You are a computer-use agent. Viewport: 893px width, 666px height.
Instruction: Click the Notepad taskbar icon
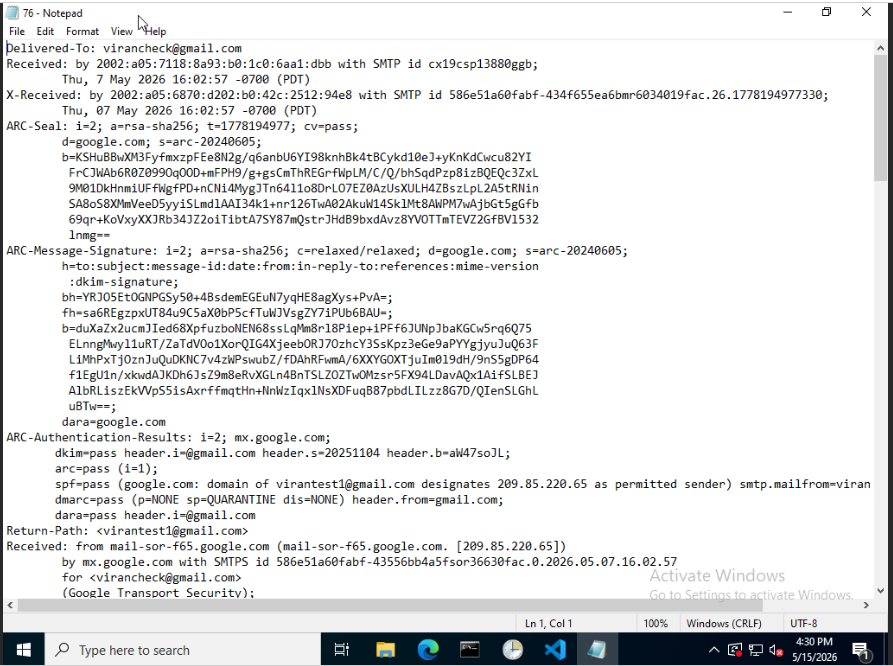[597, 649]
